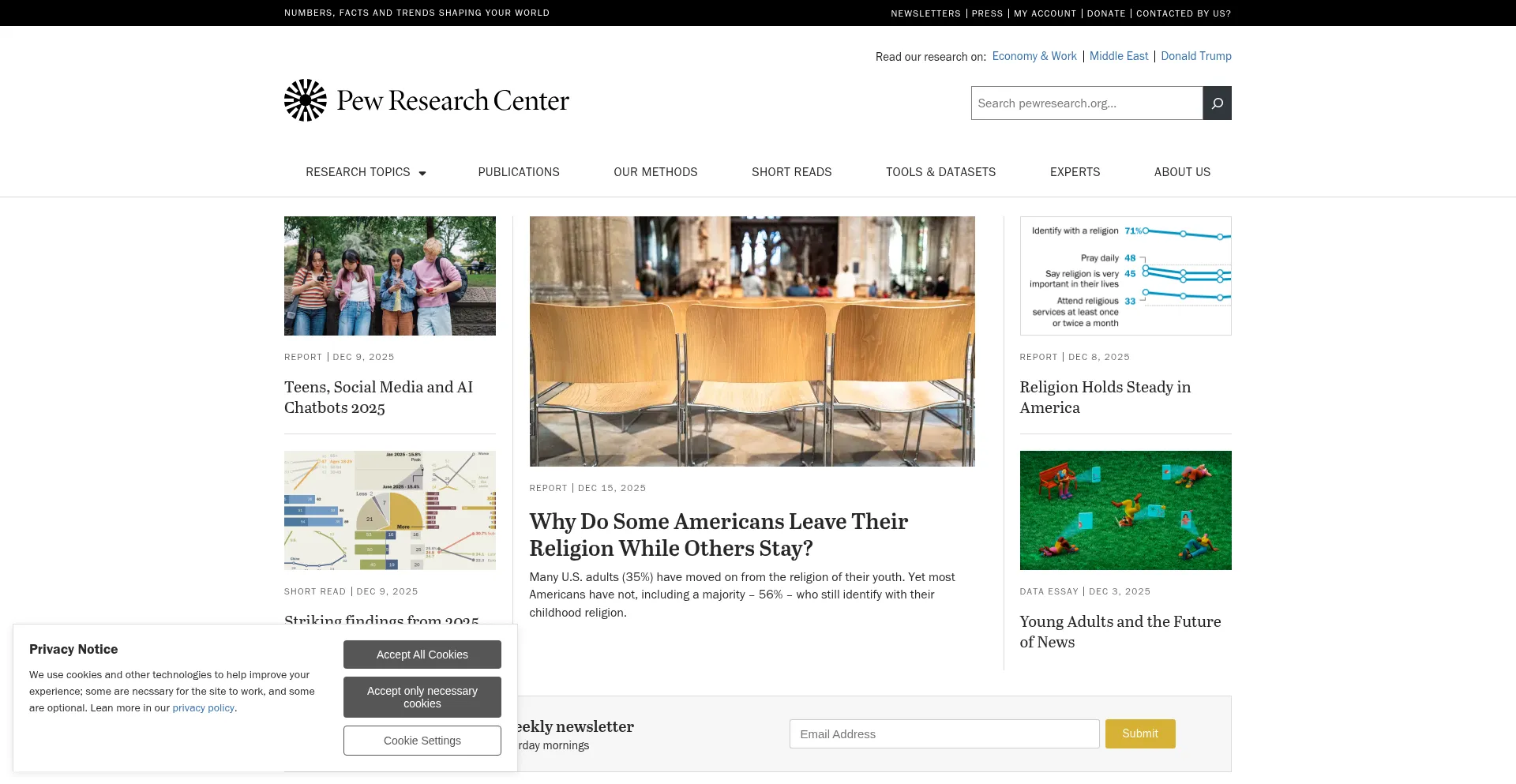Image resolution: width=1516 pixels, height=784 pixels.
Task: Click the Donate link in the top bar
Action: (x=1106, y=13)
